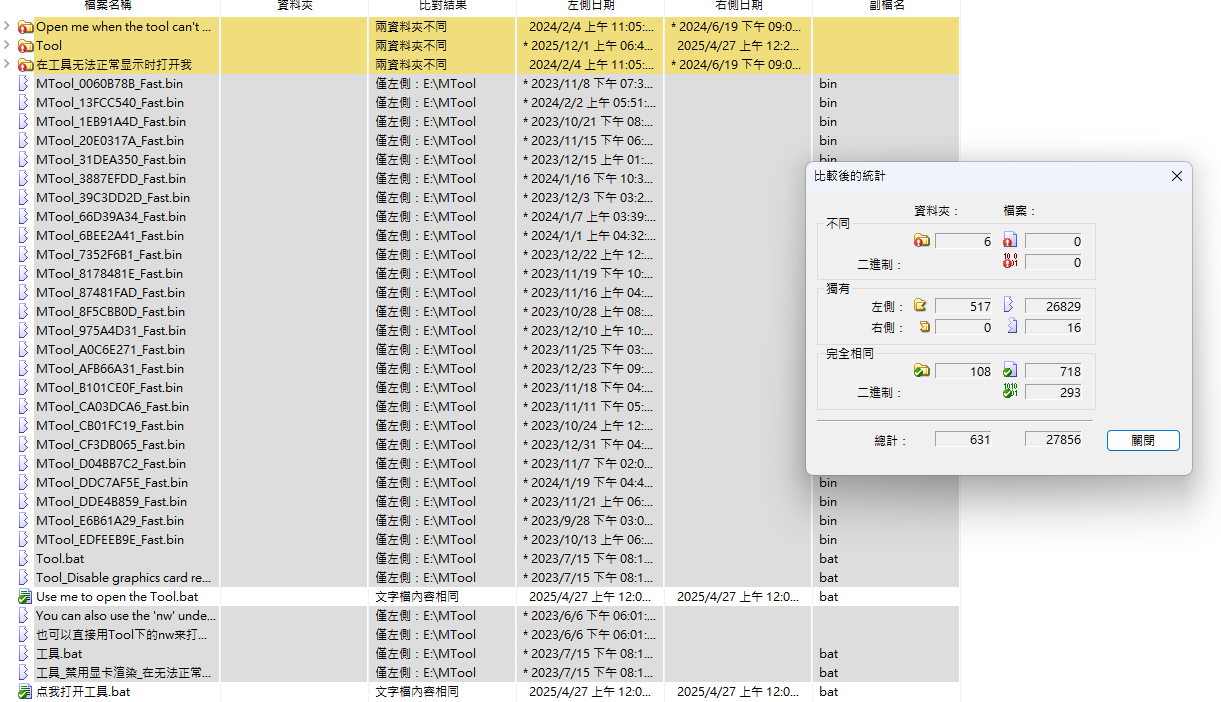Click the total files field showing 27856
The image size is (1221, 702).
(x=1055, y=439)
